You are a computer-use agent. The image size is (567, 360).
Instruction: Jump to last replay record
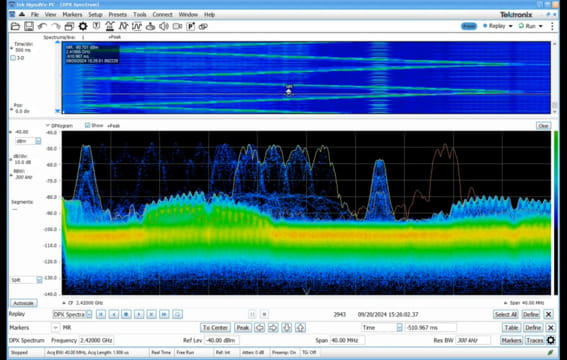(x=164, y=314)
